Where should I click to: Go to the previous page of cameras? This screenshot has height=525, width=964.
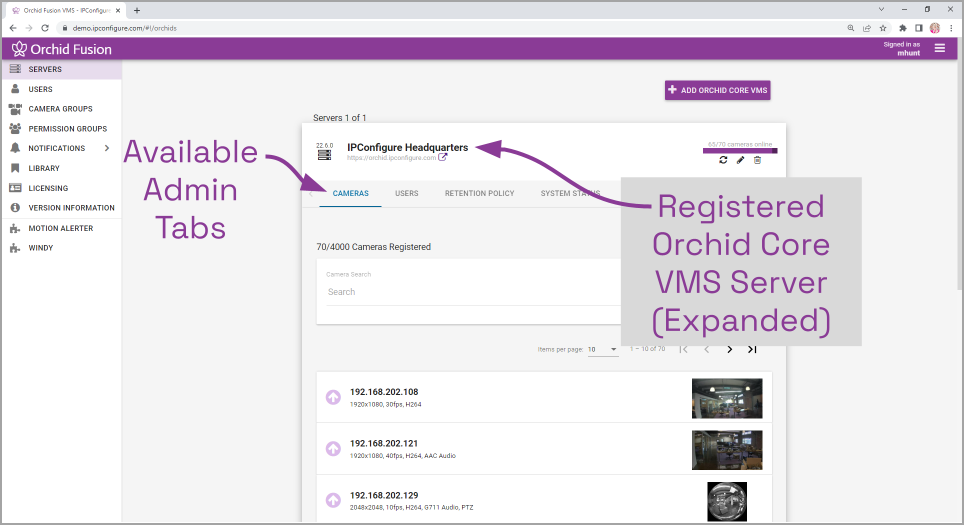706,349
